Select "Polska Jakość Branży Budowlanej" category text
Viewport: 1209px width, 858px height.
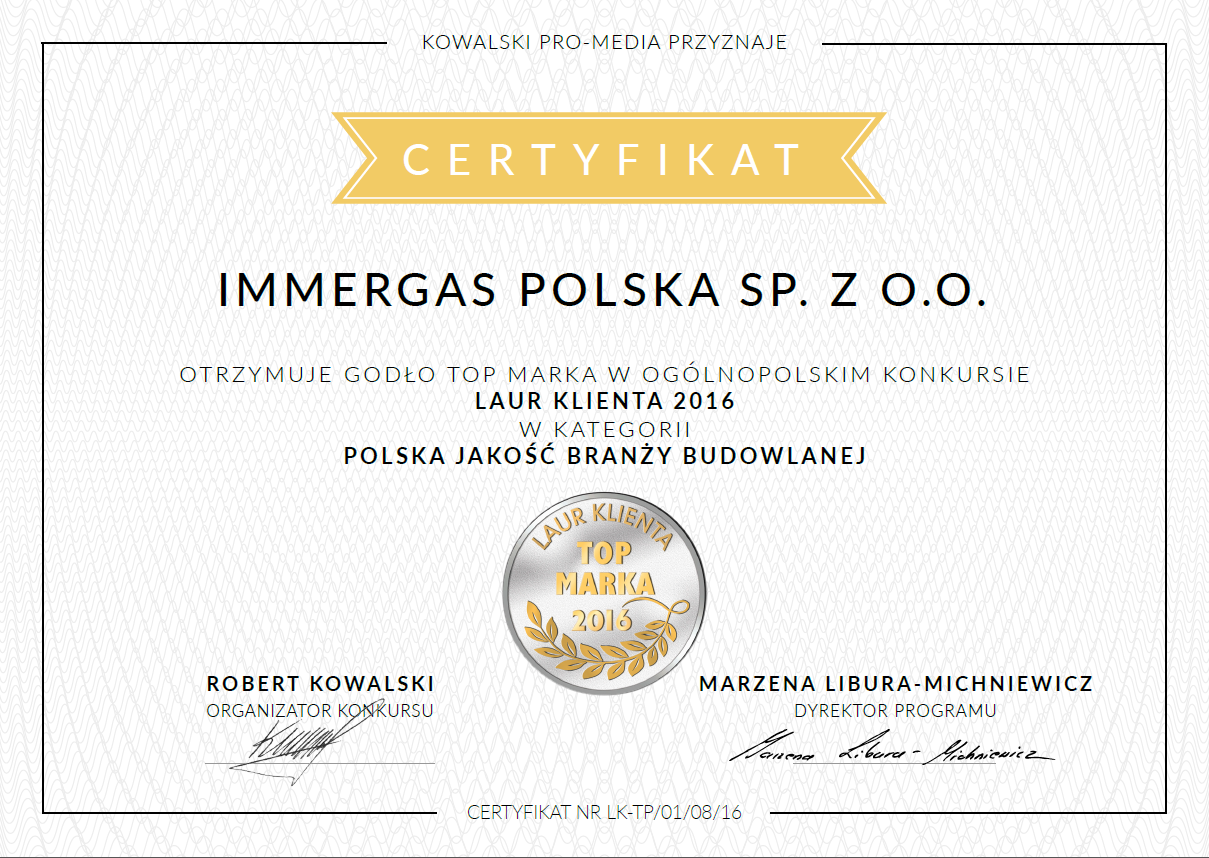[604, 455]
